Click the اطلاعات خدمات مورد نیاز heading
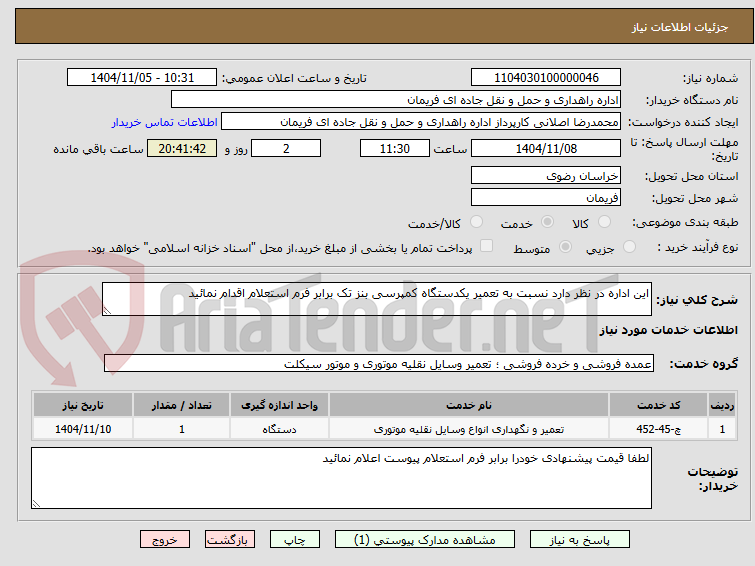755x566 pixels. (x=668, y=330)
